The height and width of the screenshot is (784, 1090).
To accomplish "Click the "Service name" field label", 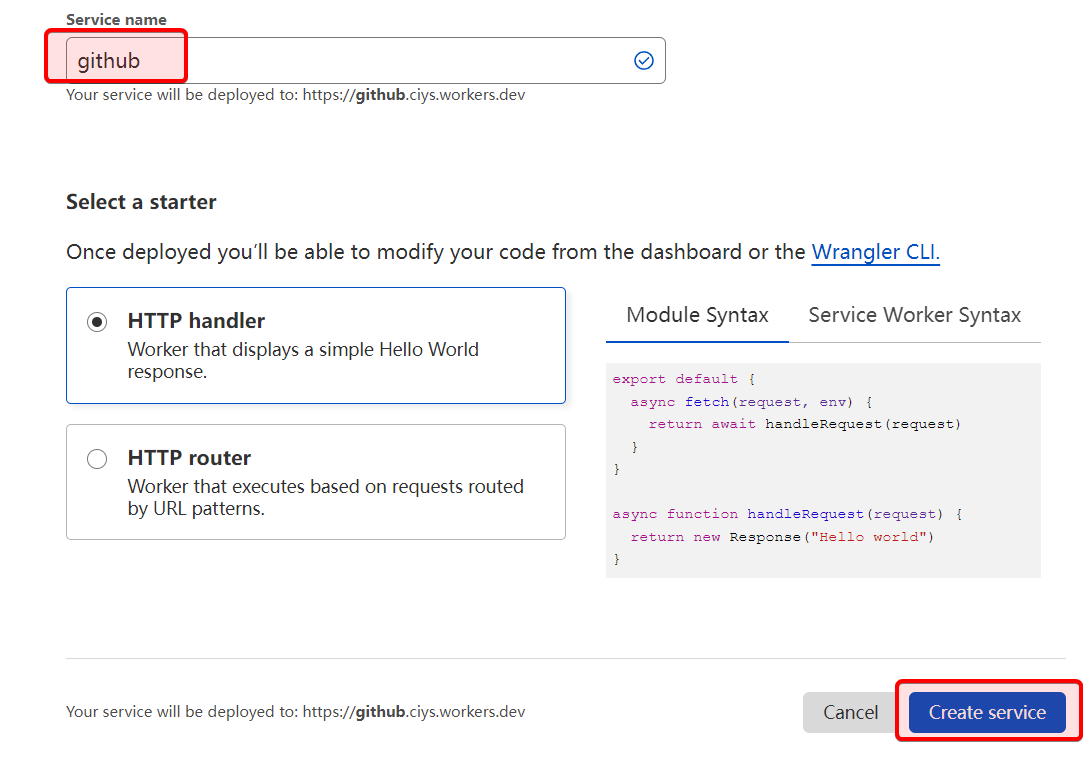I will [x=116, y=20].
